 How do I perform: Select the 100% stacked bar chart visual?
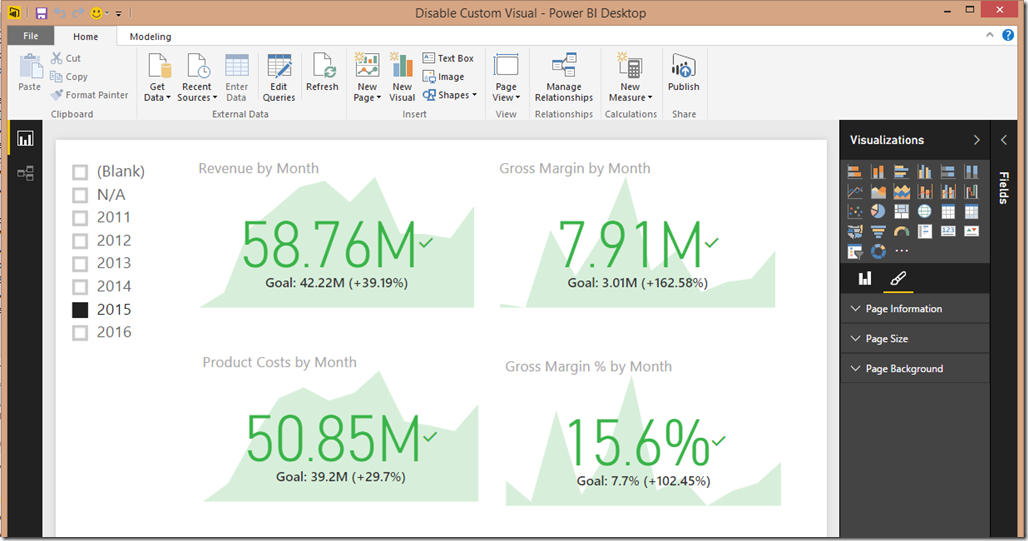coord(948,172)
